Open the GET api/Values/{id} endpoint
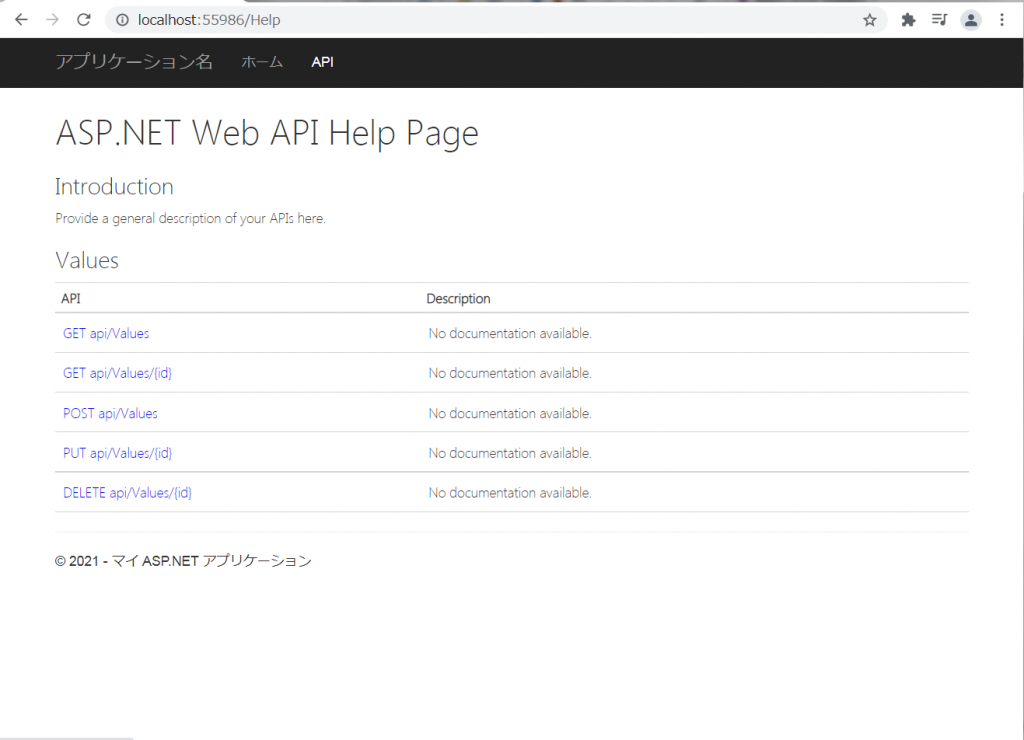This screenshot has height=740, width=1024. point(117,373)
